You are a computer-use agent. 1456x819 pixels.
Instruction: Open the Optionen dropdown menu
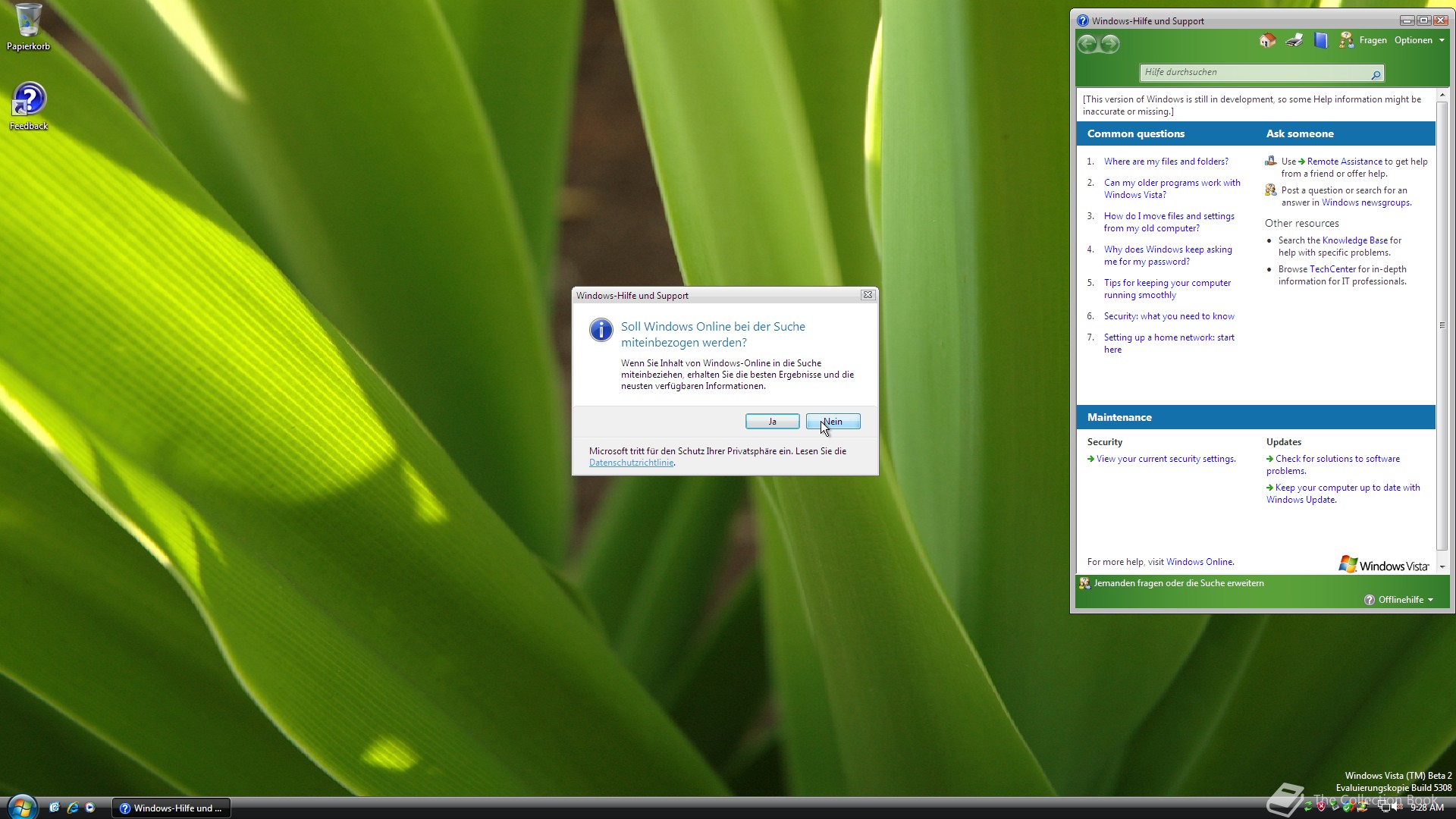point(1420,40)
